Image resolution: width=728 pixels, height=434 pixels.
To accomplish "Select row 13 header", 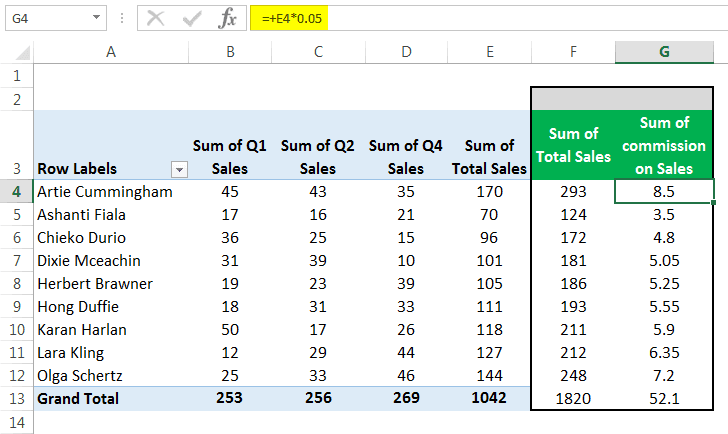I will [17, 398].
